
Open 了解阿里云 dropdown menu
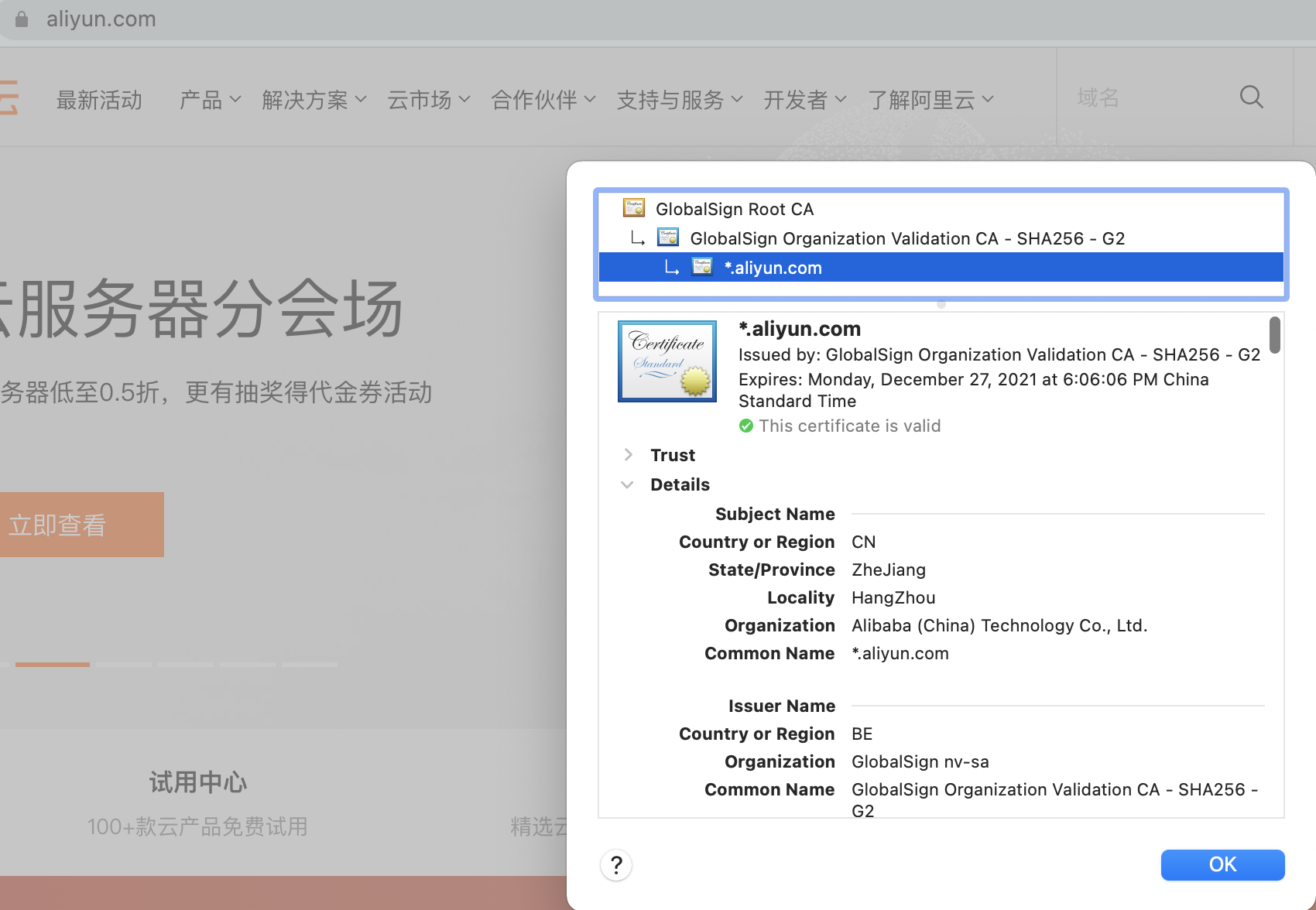[x=931, y=100]
